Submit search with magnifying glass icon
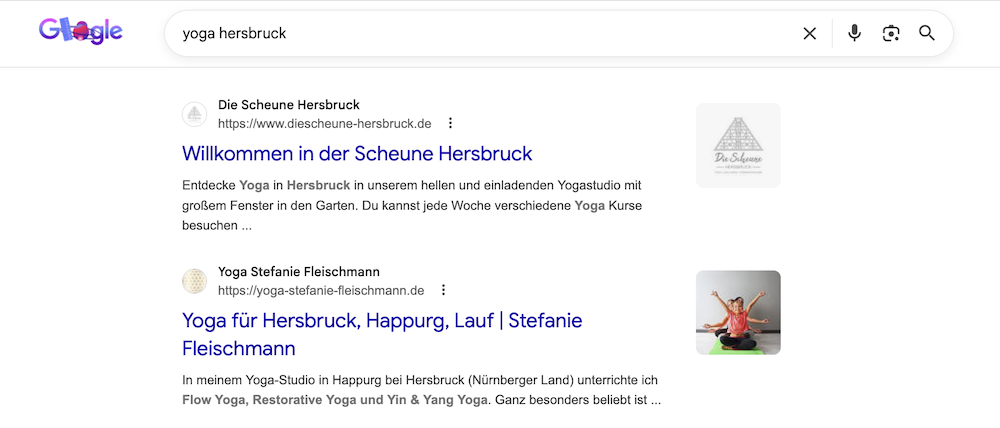This screenshot has width=1000, height=428. coord(927,34)
